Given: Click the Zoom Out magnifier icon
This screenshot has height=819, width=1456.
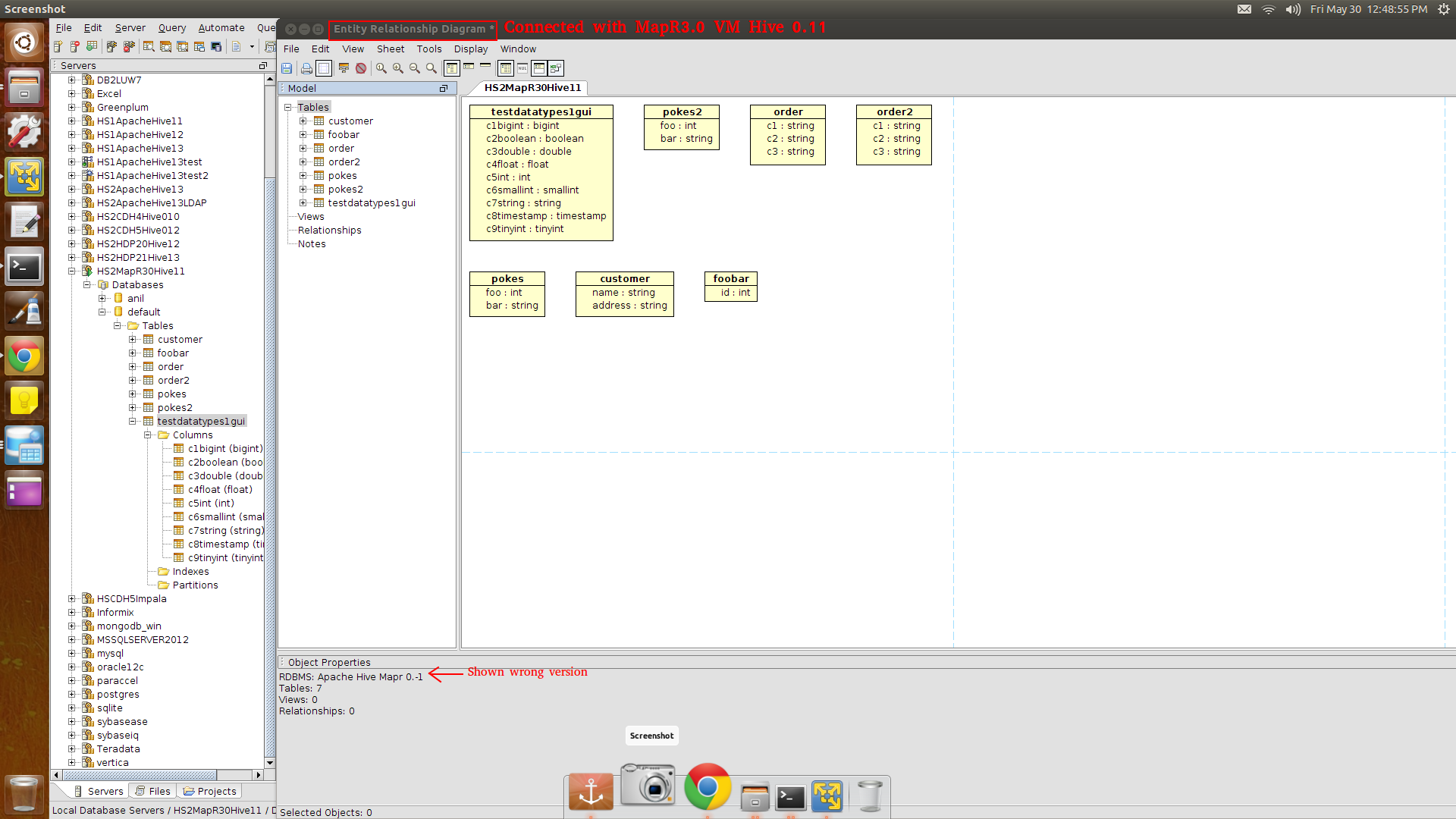Looking at the screenshot, I should 415,68.
